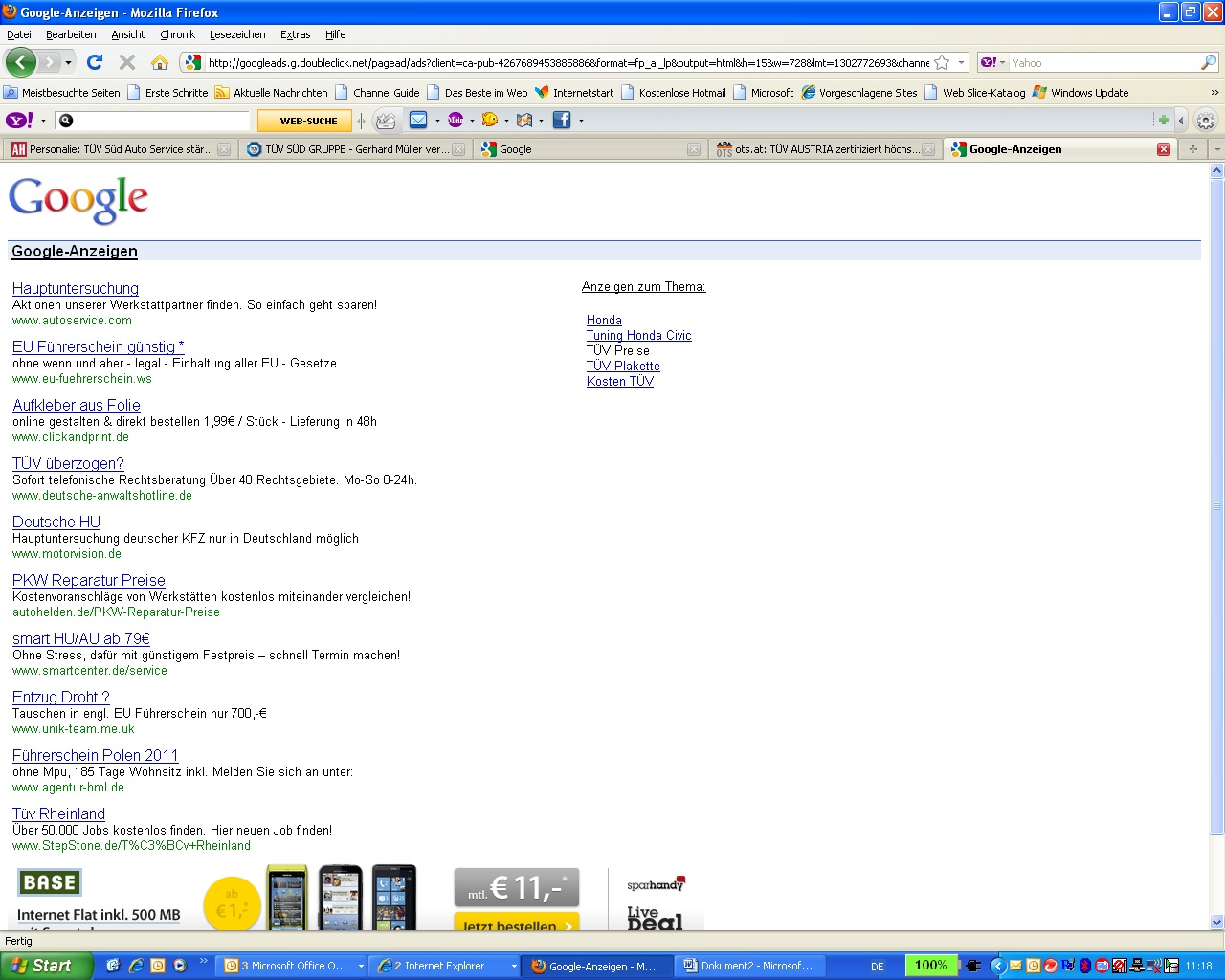Expand the address bar history dropdown

[961, 63]
